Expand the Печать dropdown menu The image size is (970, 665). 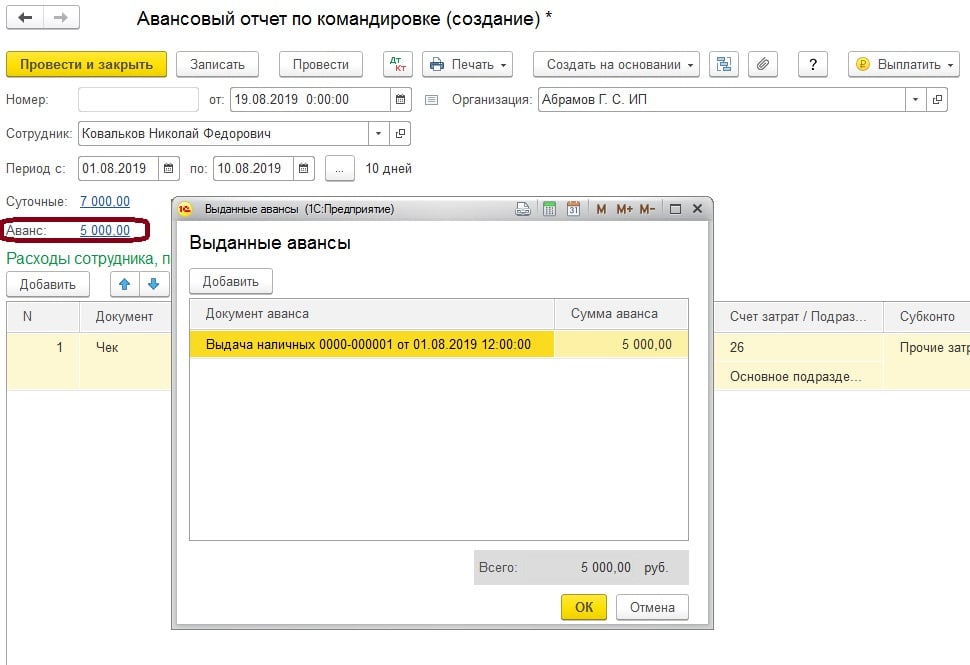(467, 64)
